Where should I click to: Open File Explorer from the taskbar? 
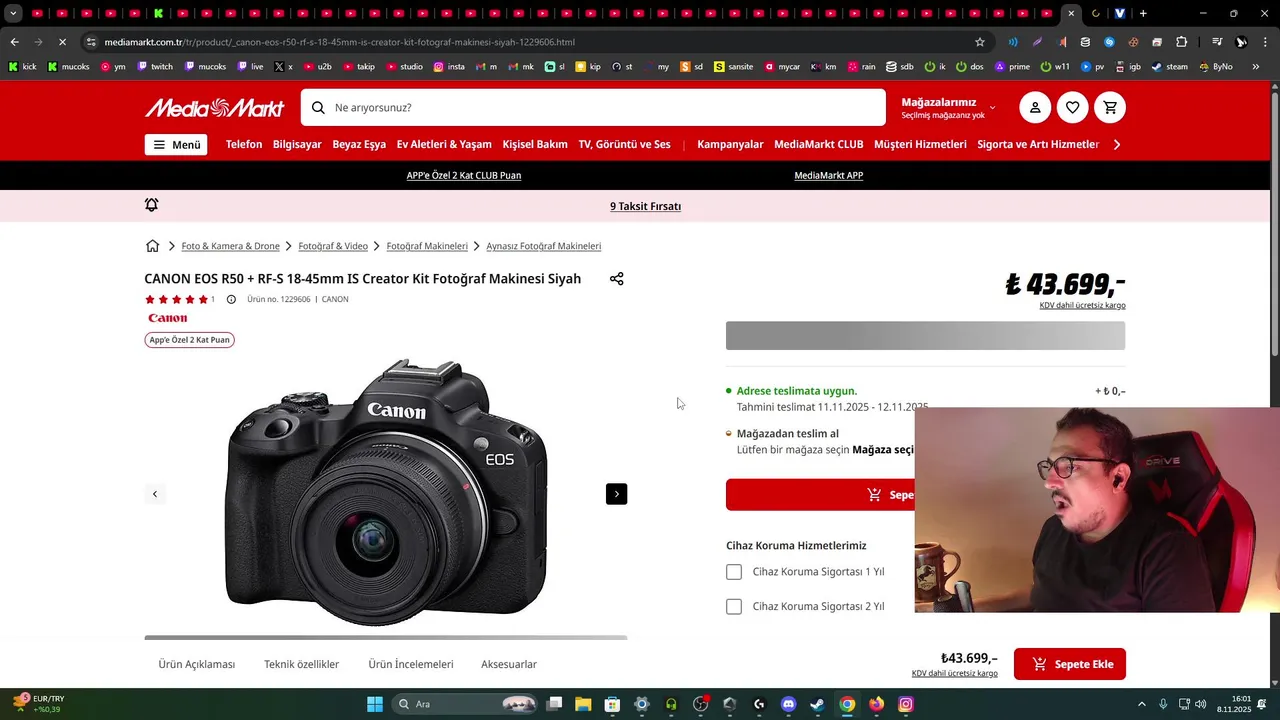click(583, 704)
